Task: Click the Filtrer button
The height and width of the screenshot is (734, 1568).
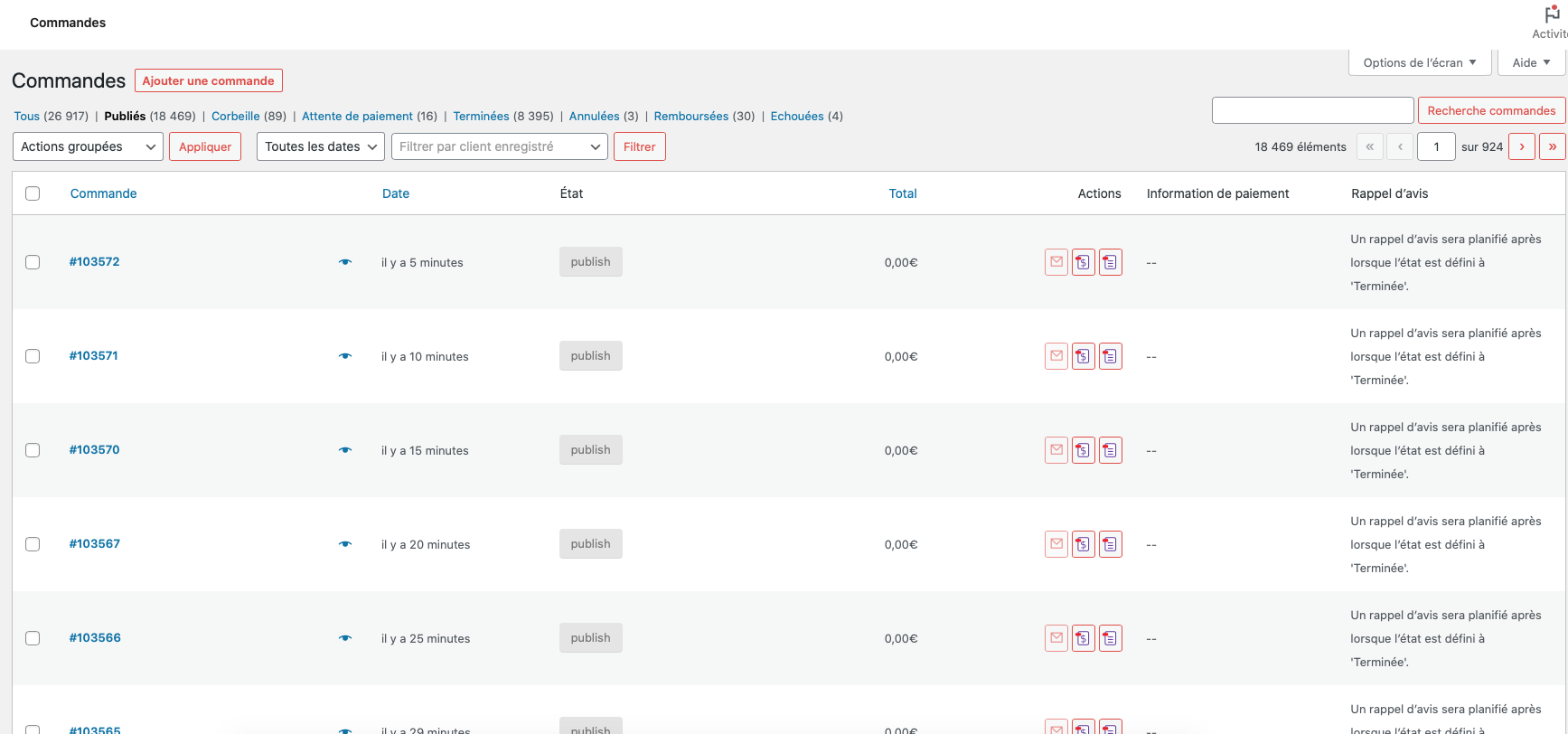Action: coord(640,146)
